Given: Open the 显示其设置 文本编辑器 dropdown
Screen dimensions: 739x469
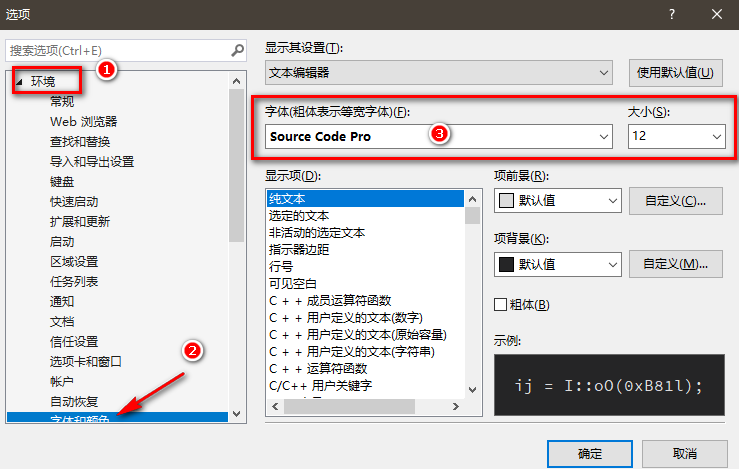Looking at the screenshot, I should click(x=439, y=73).
